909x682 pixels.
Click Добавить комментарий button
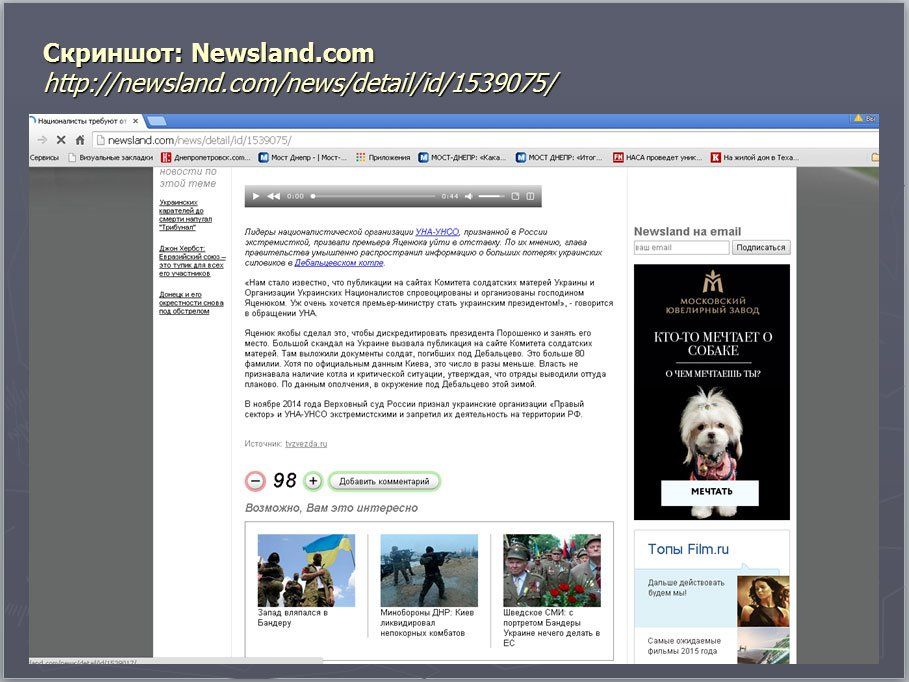pos(384,481)
